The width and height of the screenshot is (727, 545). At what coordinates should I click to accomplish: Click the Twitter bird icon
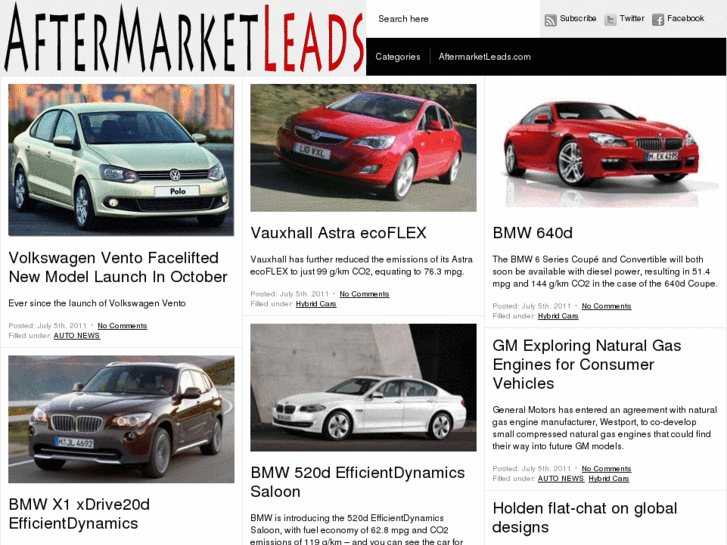pos(611,19)
